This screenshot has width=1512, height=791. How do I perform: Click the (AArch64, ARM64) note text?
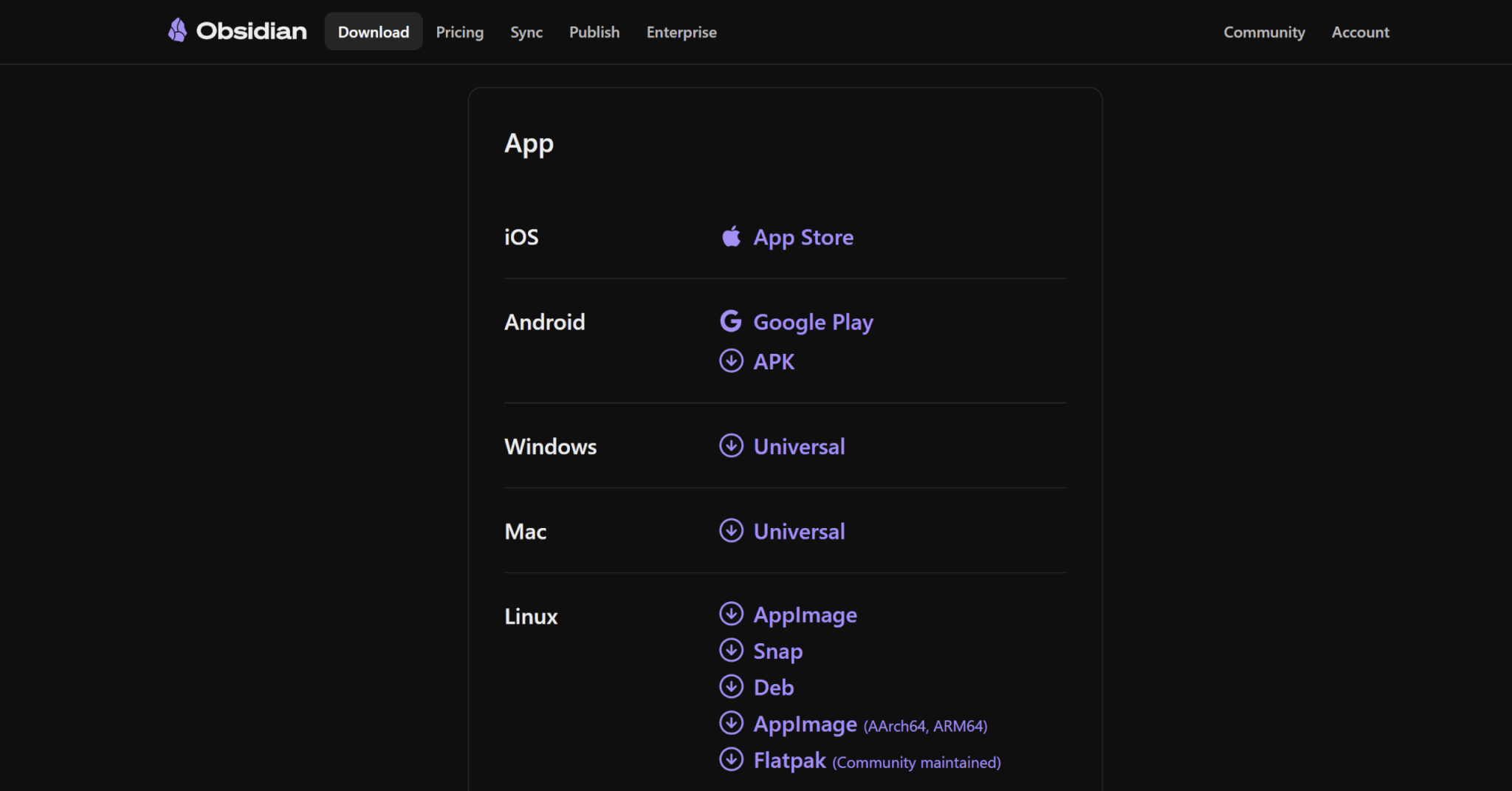click(925, 726)
